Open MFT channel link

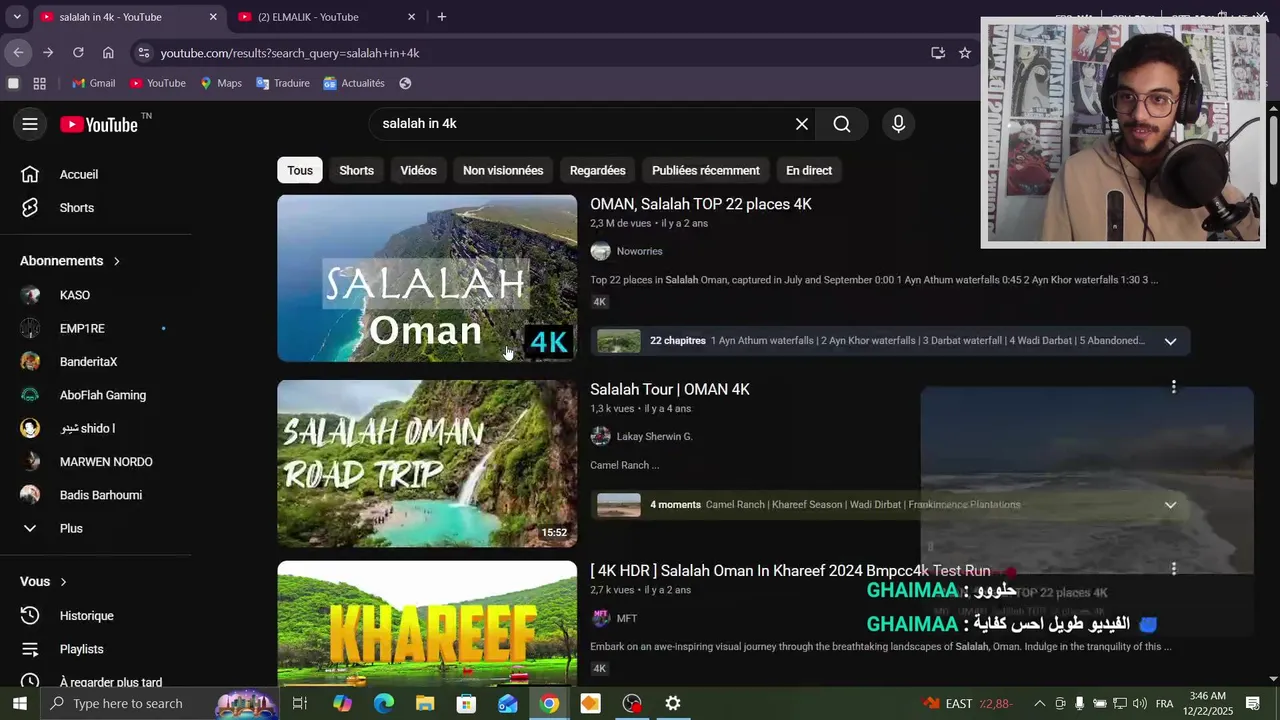[626, 619]
